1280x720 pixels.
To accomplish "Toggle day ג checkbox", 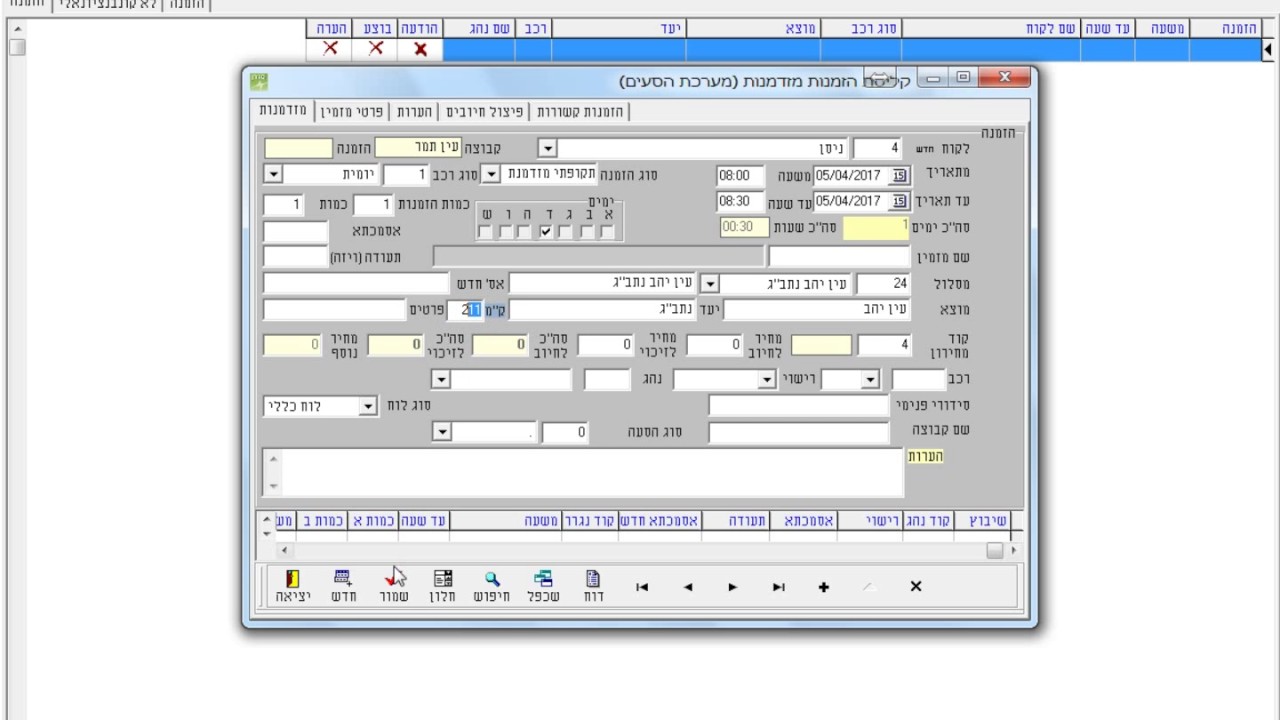I will (x=566, y=232).
